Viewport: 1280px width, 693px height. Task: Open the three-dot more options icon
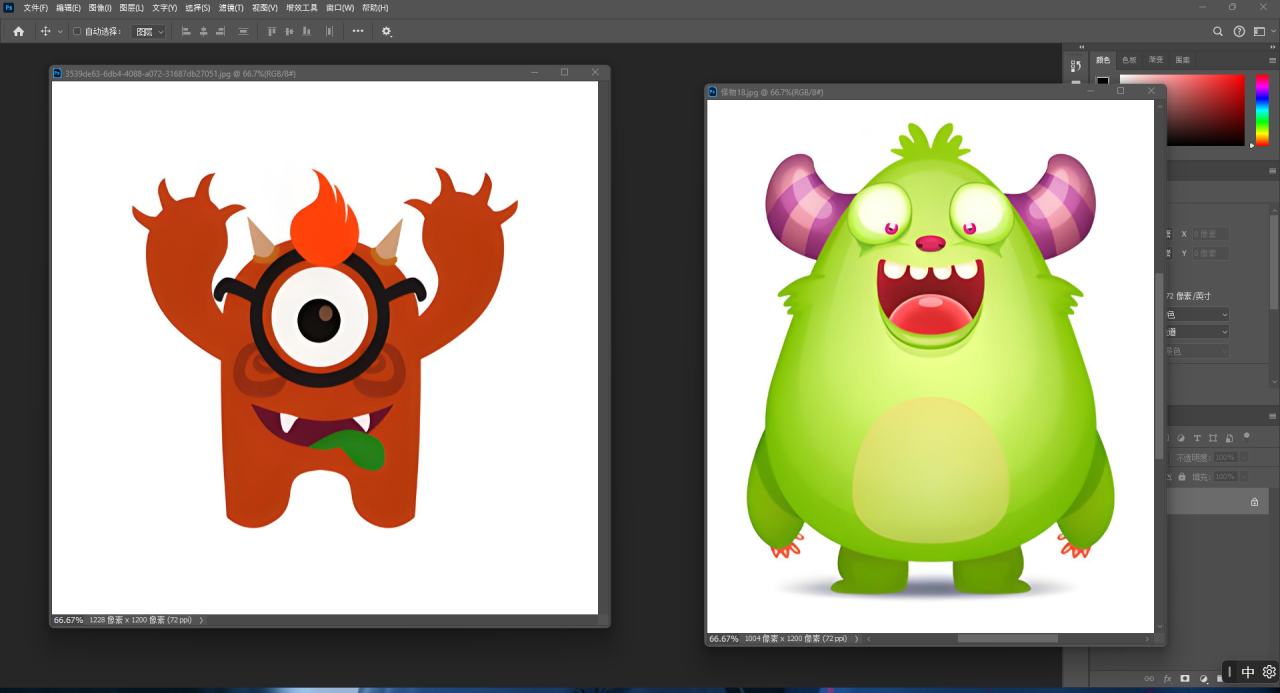(x=358, y=31)
